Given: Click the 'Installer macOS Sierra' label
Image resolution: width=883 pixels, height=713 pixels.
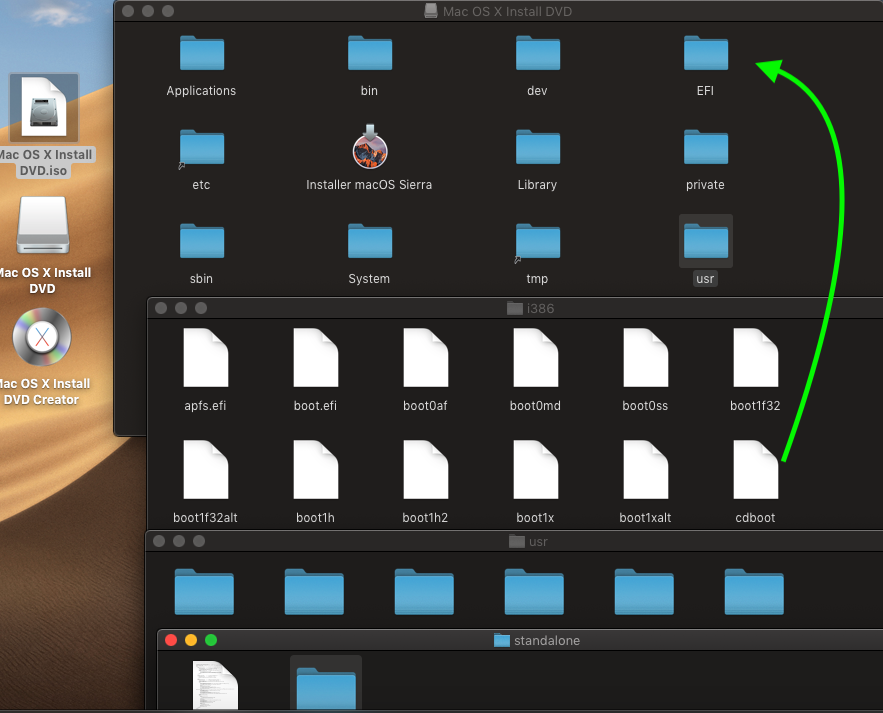Looking at the screenshot, I should click(x=369, y=185).
